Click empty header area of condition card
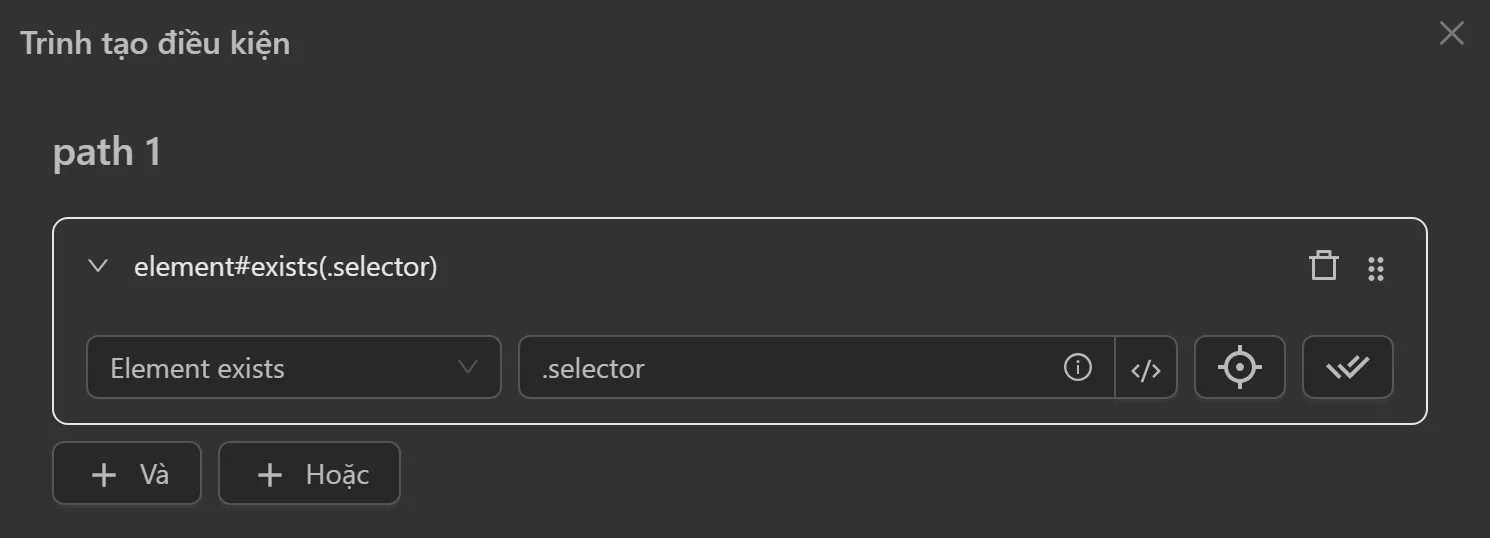The height and width of the screenshot is (538, 1490). (850, 268)
